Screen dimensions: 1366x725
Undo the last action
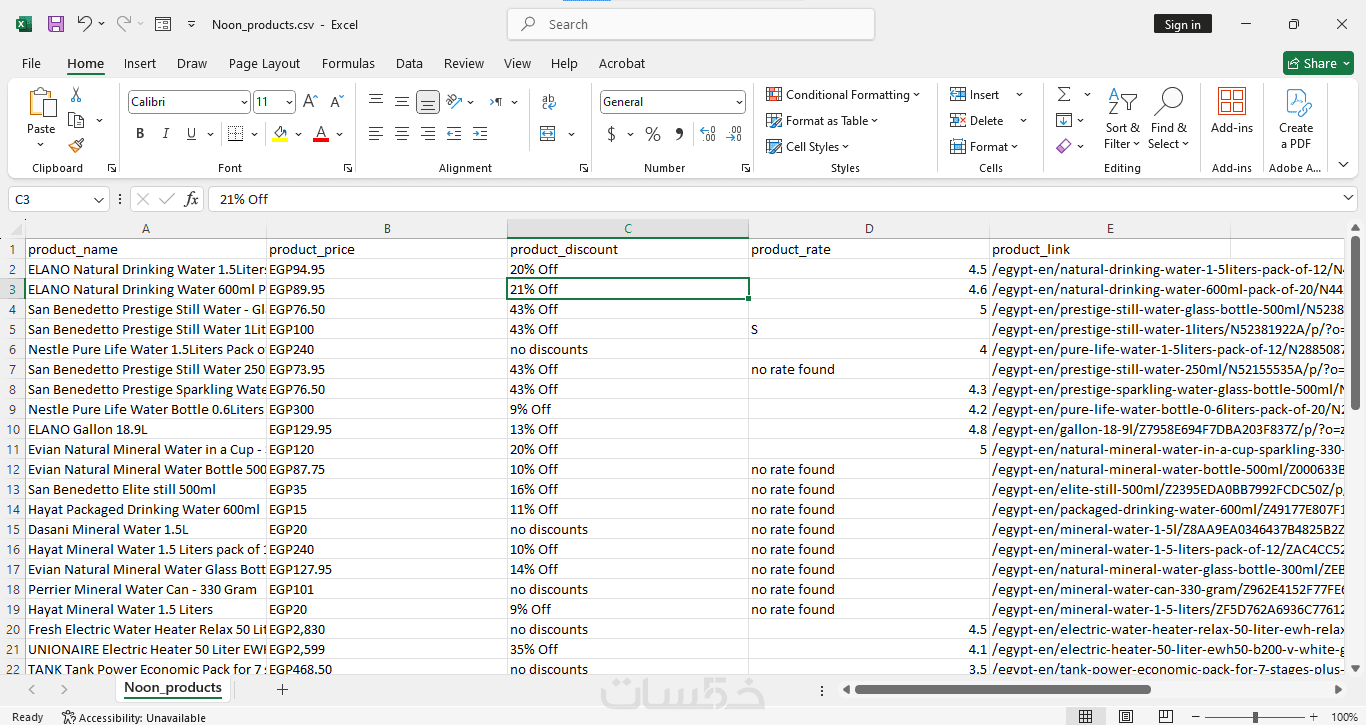(85, 24)
